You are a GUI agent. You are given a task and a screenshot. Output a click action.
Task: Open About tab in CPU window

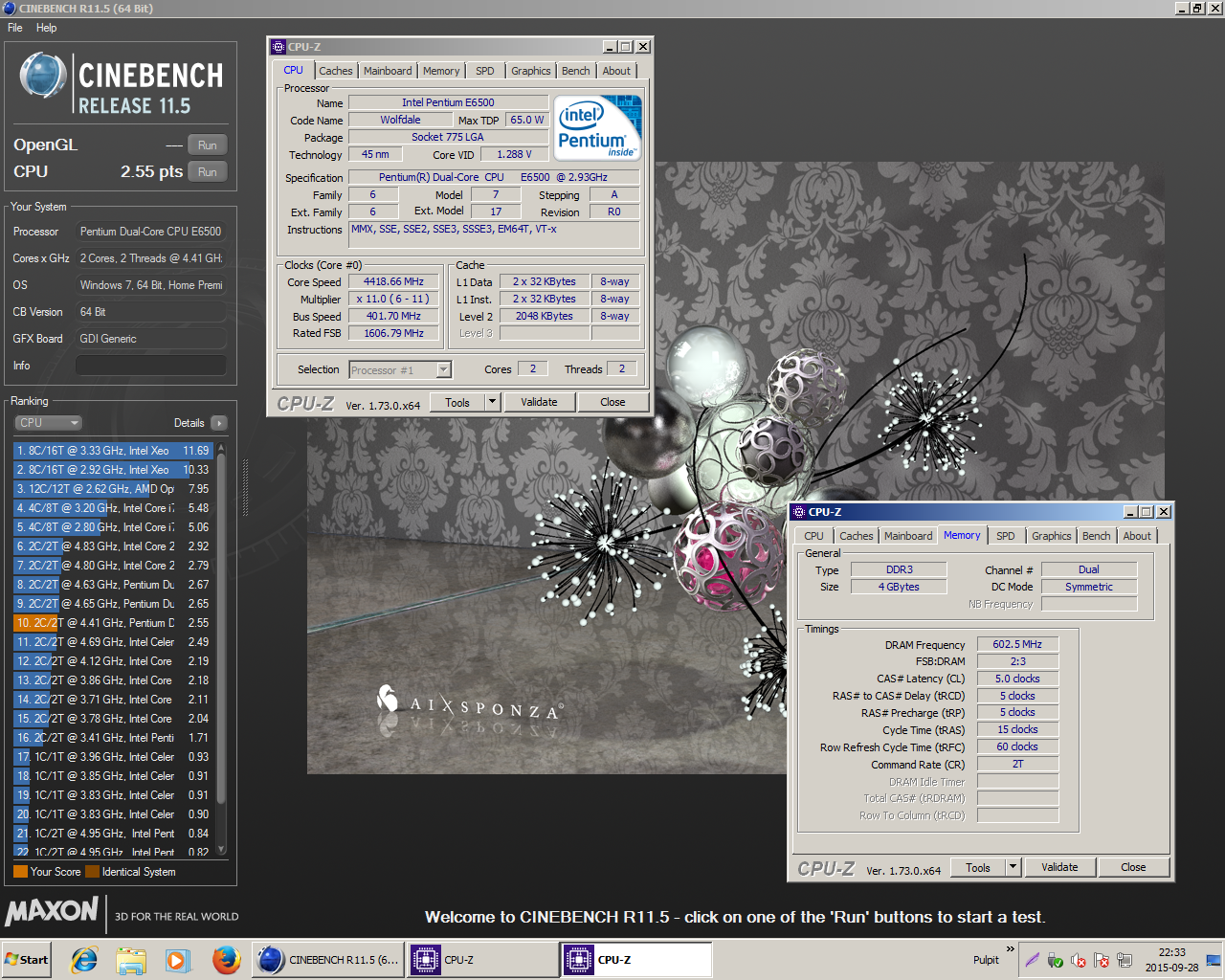tap(617, 71)
